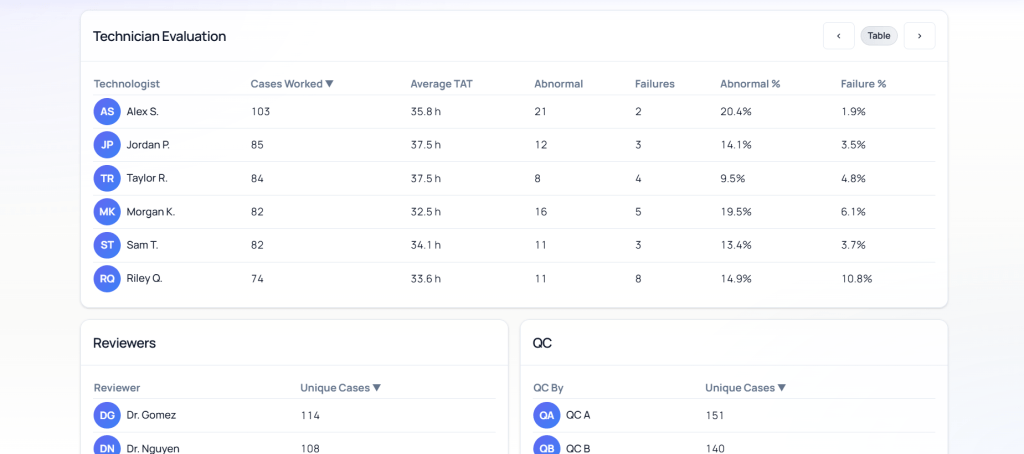This screenshot has width=1024, height=454.
Task: Click the JP avatar for Jordan P.
Action: point(107,145)
